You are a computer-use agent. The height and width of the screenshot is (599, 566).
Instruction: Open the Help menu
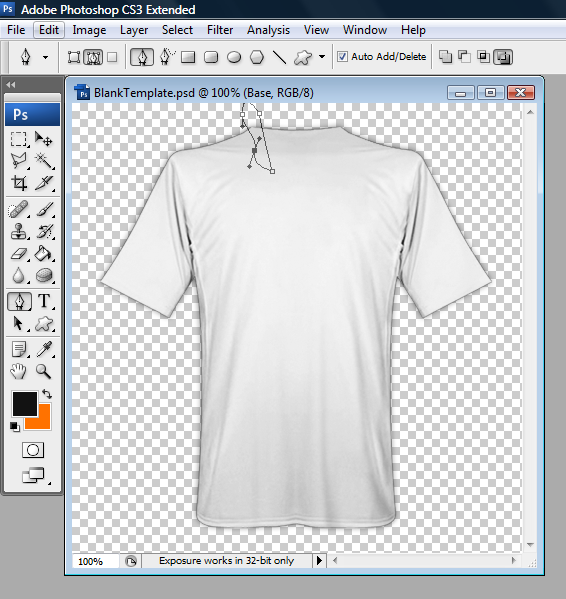click(x=413, y=30)
